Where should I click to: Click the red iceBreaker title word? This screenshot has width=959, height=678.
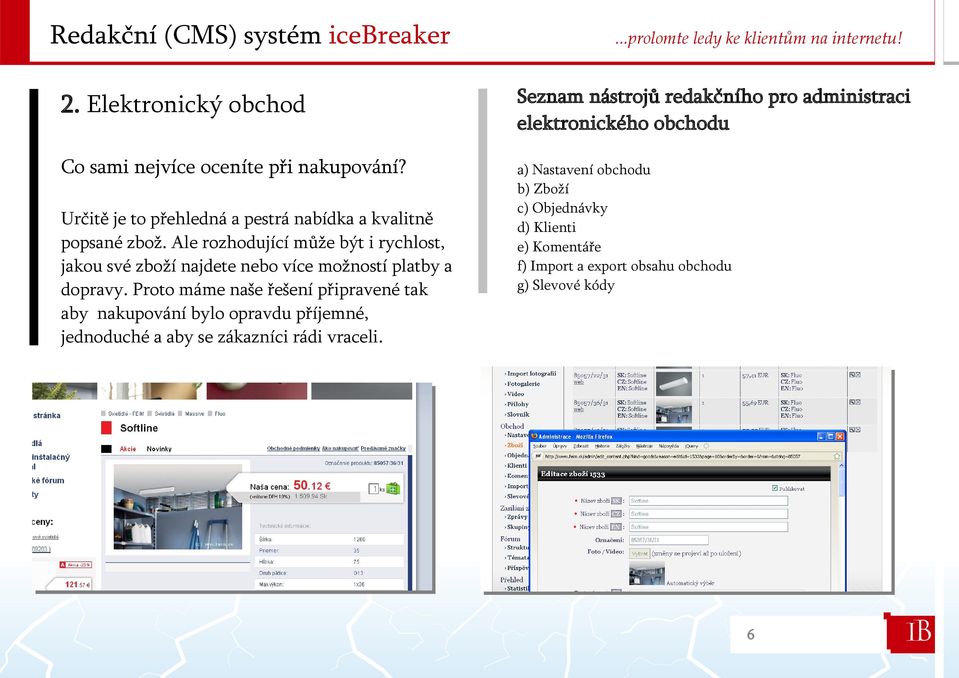[x=389, y=35]
